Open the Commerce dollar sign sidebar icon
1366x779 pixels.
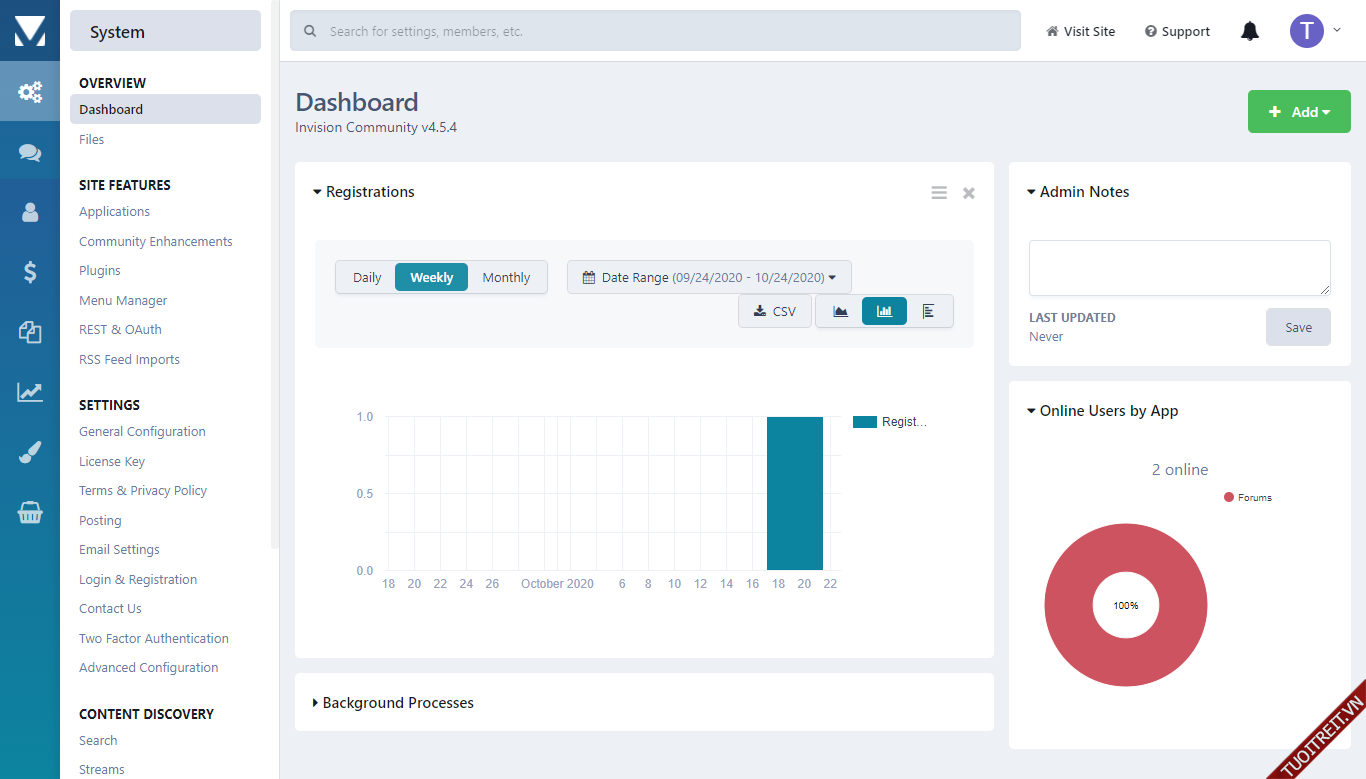pyautogui.click(x=30, y=271)
